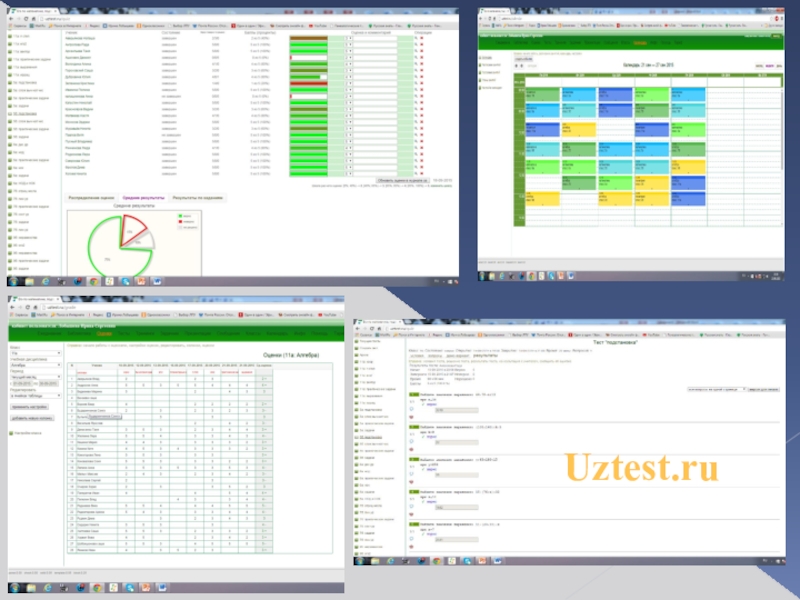Open Chrome from the test window taskbar

(x=437, y=561)
